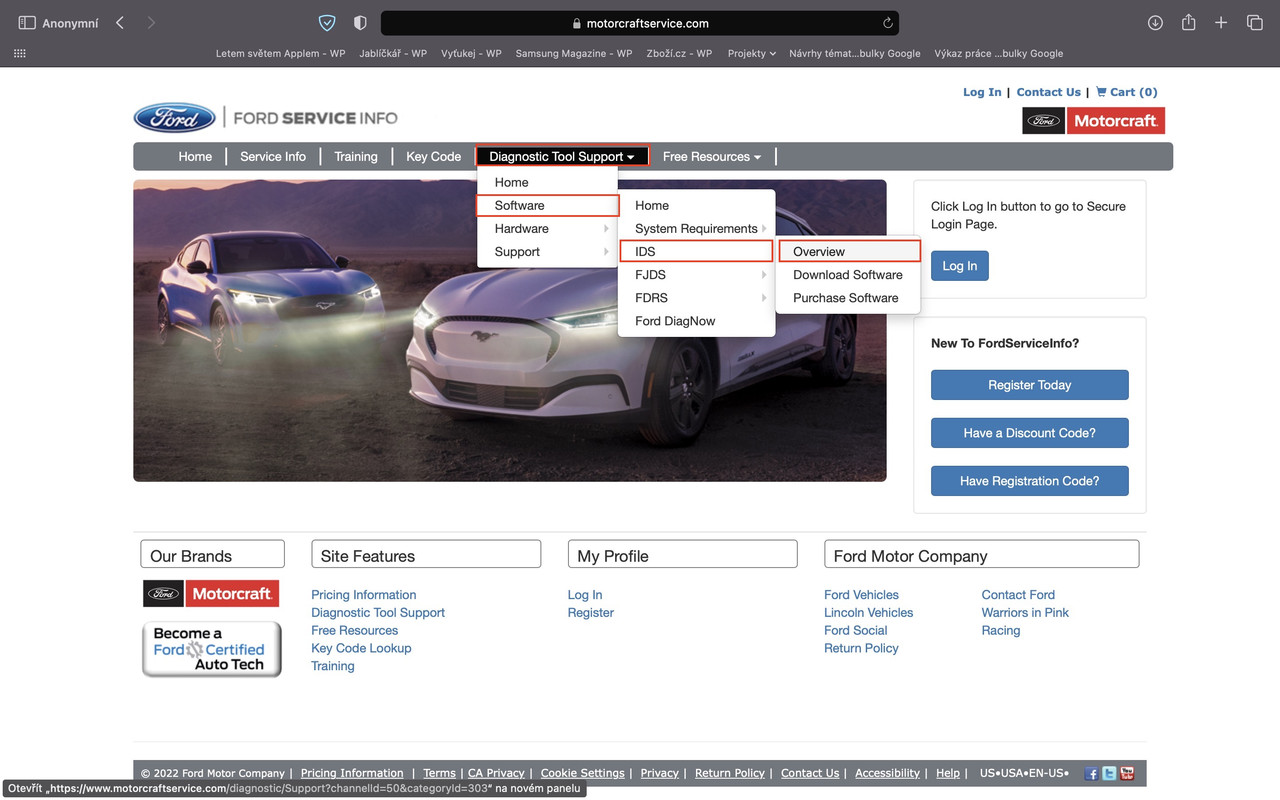This screenshot has height=800, width=1280.
Task: Open the Training navigation tab
Action: coord(356,156)
